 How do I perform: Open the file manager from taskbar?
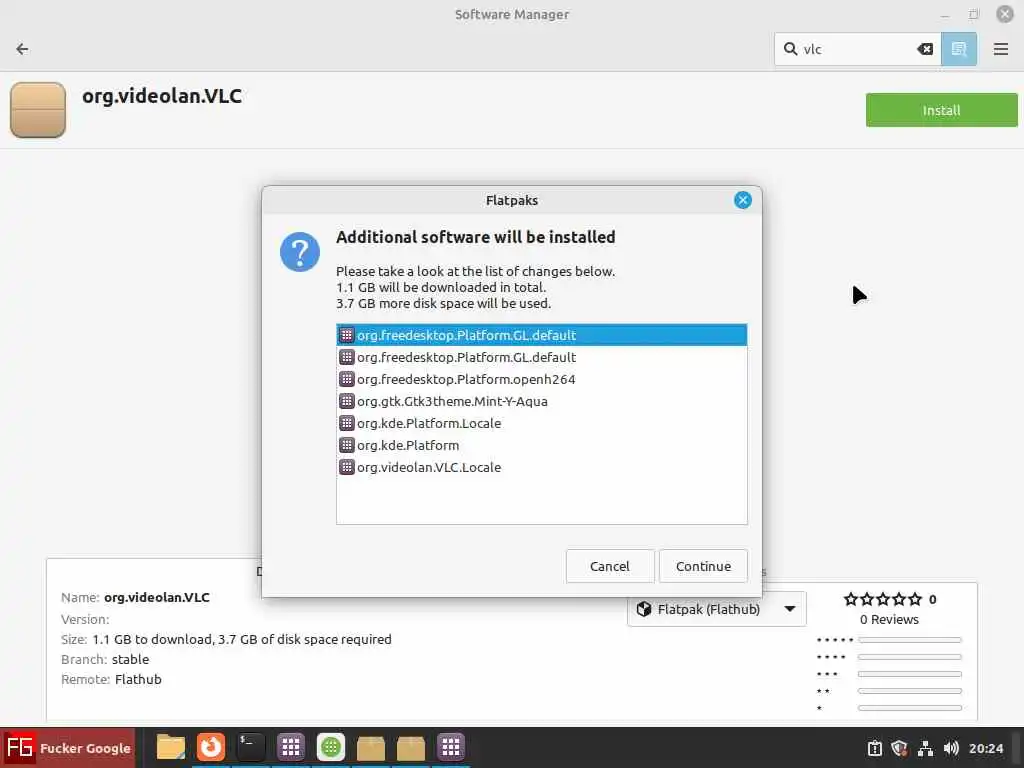(x=171, y=747)
